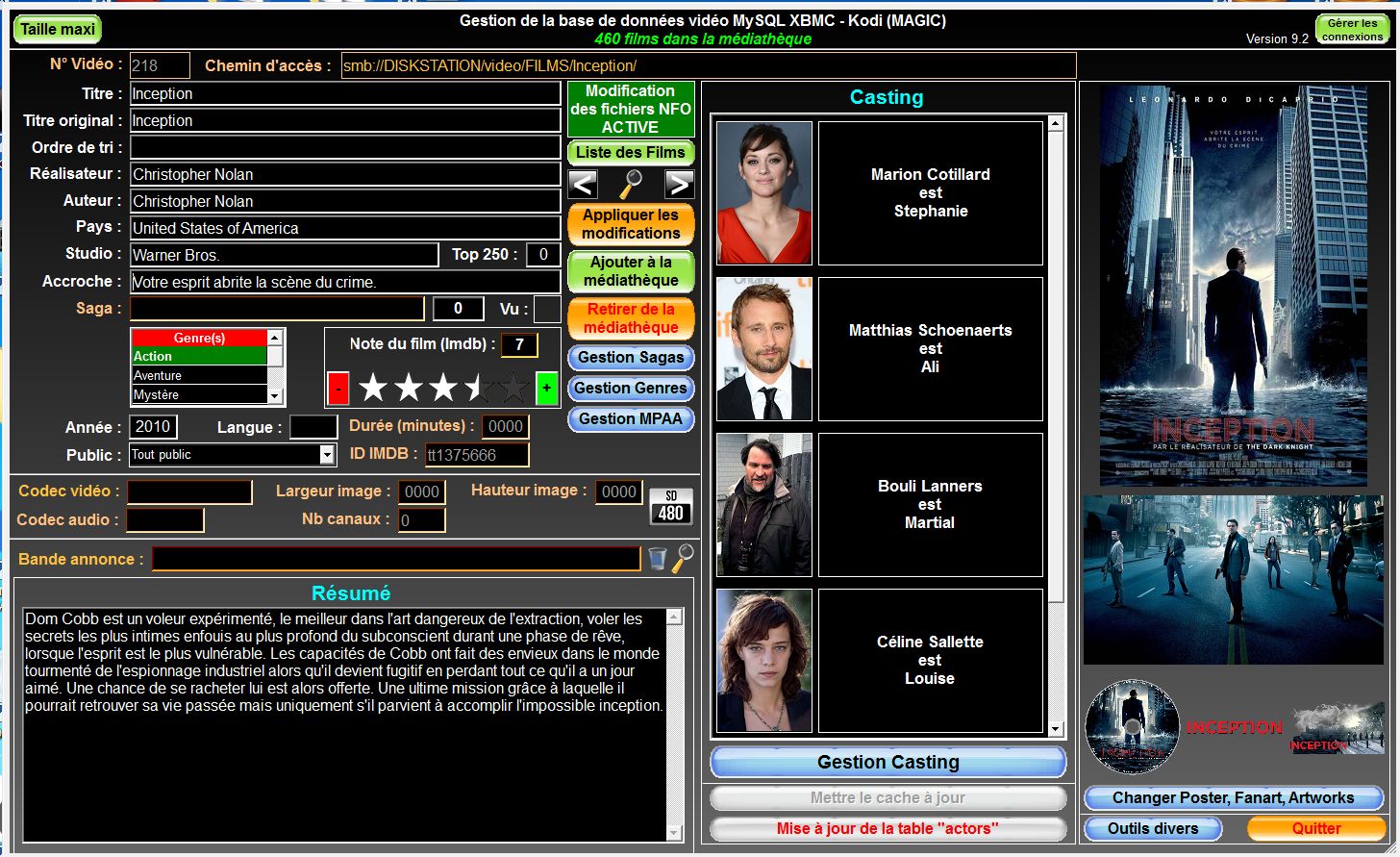1400x857 pixels.
Task: Click the Auteur field
Action: pos(345,201)
